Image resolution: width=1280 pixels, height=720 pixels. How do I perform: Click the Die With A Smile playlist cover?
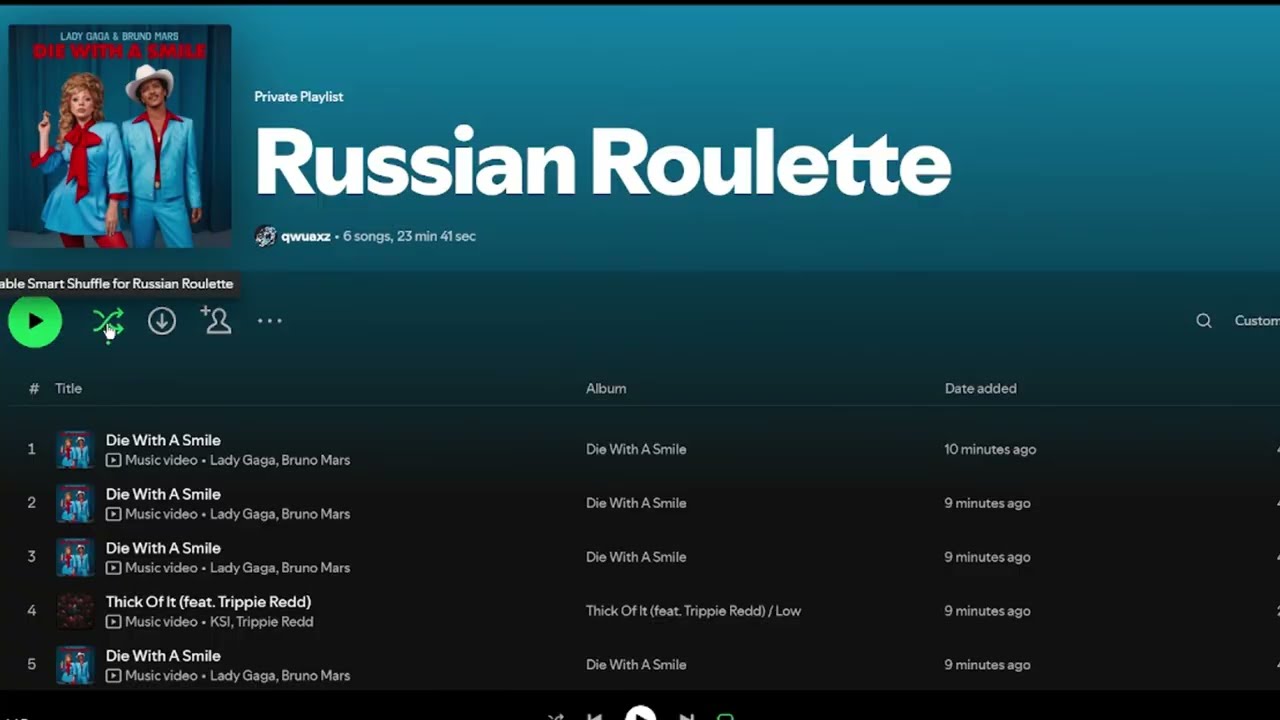(120, 136)
